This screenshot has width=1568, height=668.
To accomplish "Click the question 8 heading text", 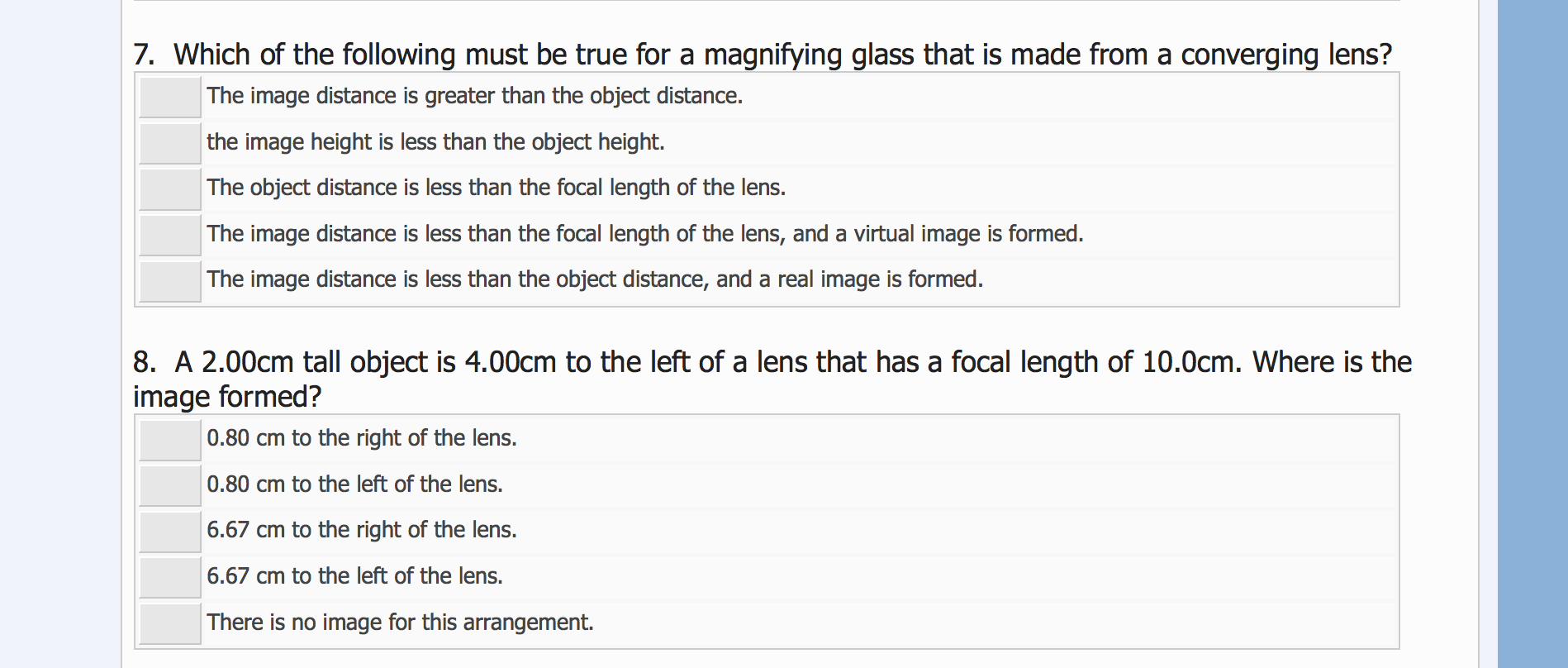I will pyautogui.click(x=768, y=362).
